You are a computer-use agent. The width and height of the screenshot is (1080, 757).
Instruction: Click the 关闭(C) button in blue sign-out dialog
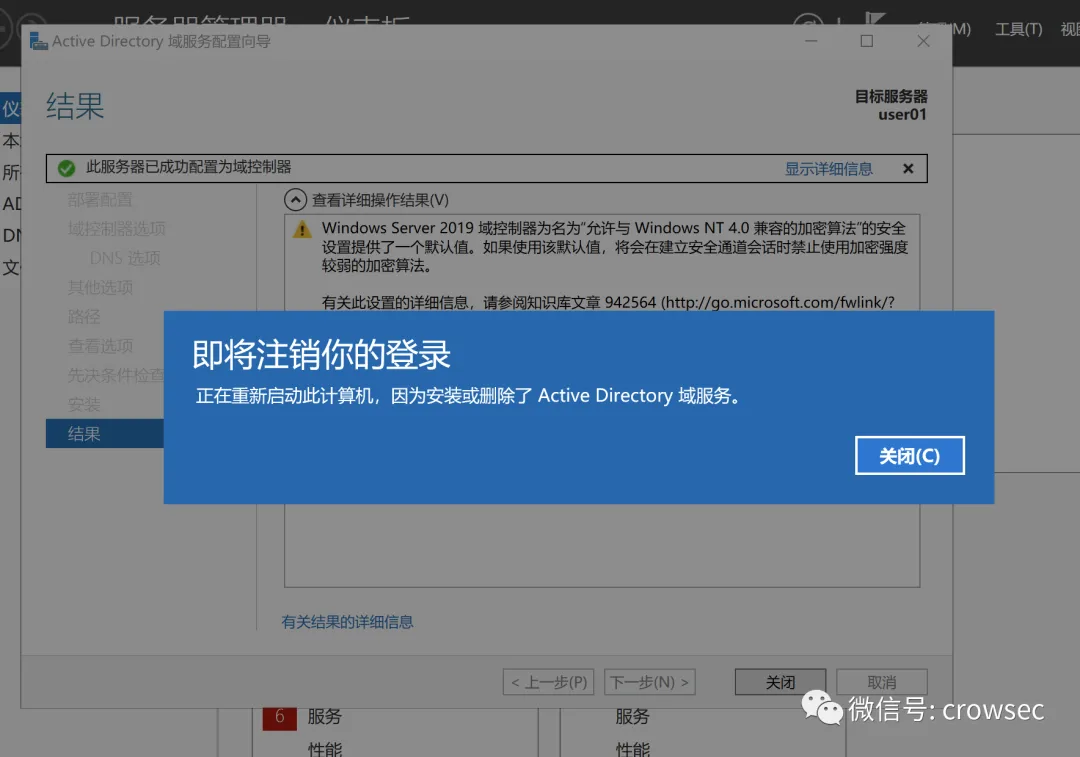point(909,455)
